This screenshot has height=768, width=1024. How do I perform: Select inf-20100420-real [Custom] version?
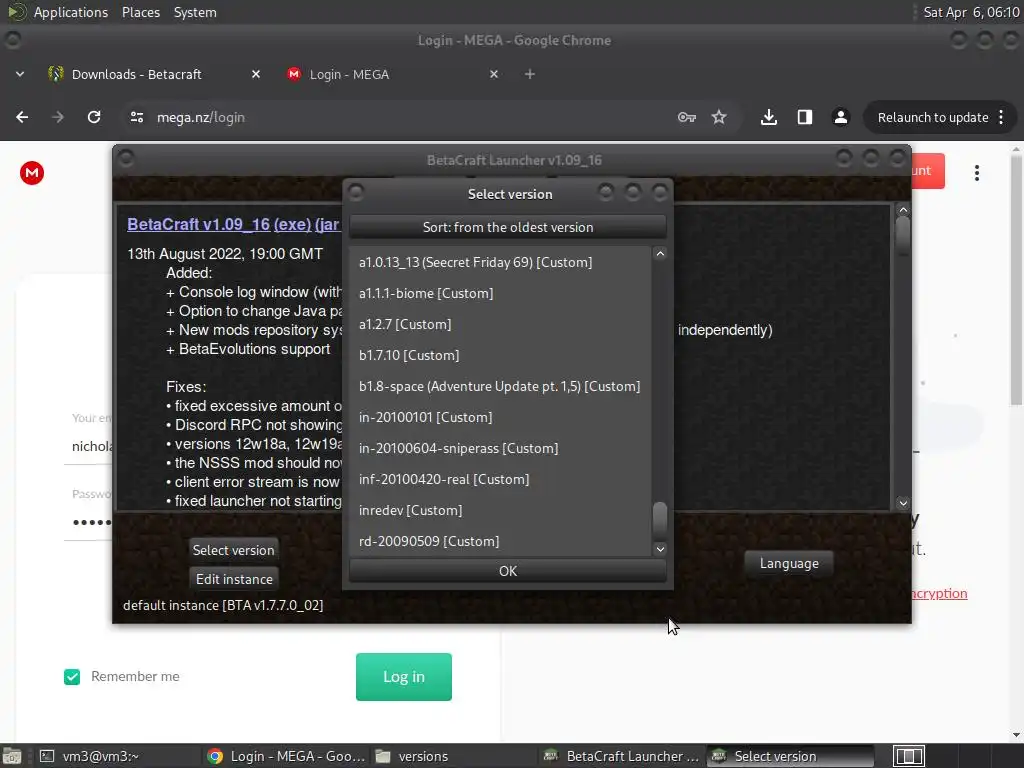pyautogui.click(x=500, y=479)
